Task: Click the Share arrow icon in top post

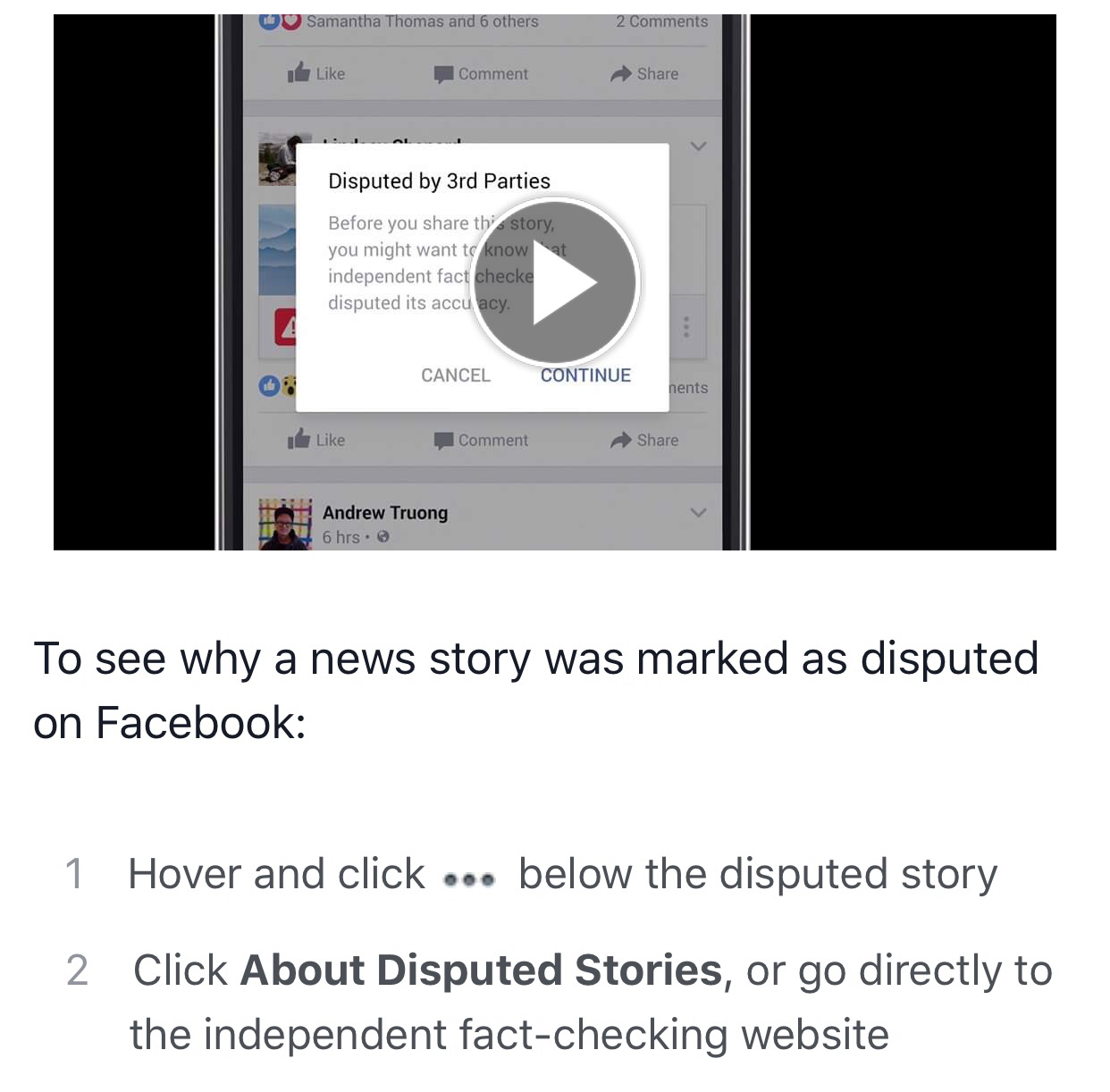Action: coord(621,74)
